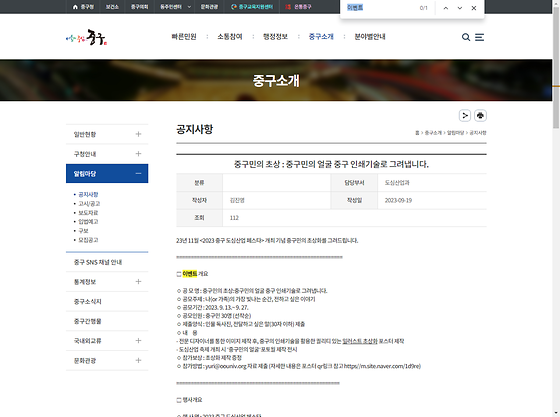Open 입법예고 in sidebar submenu

click(x=88, y=222)
